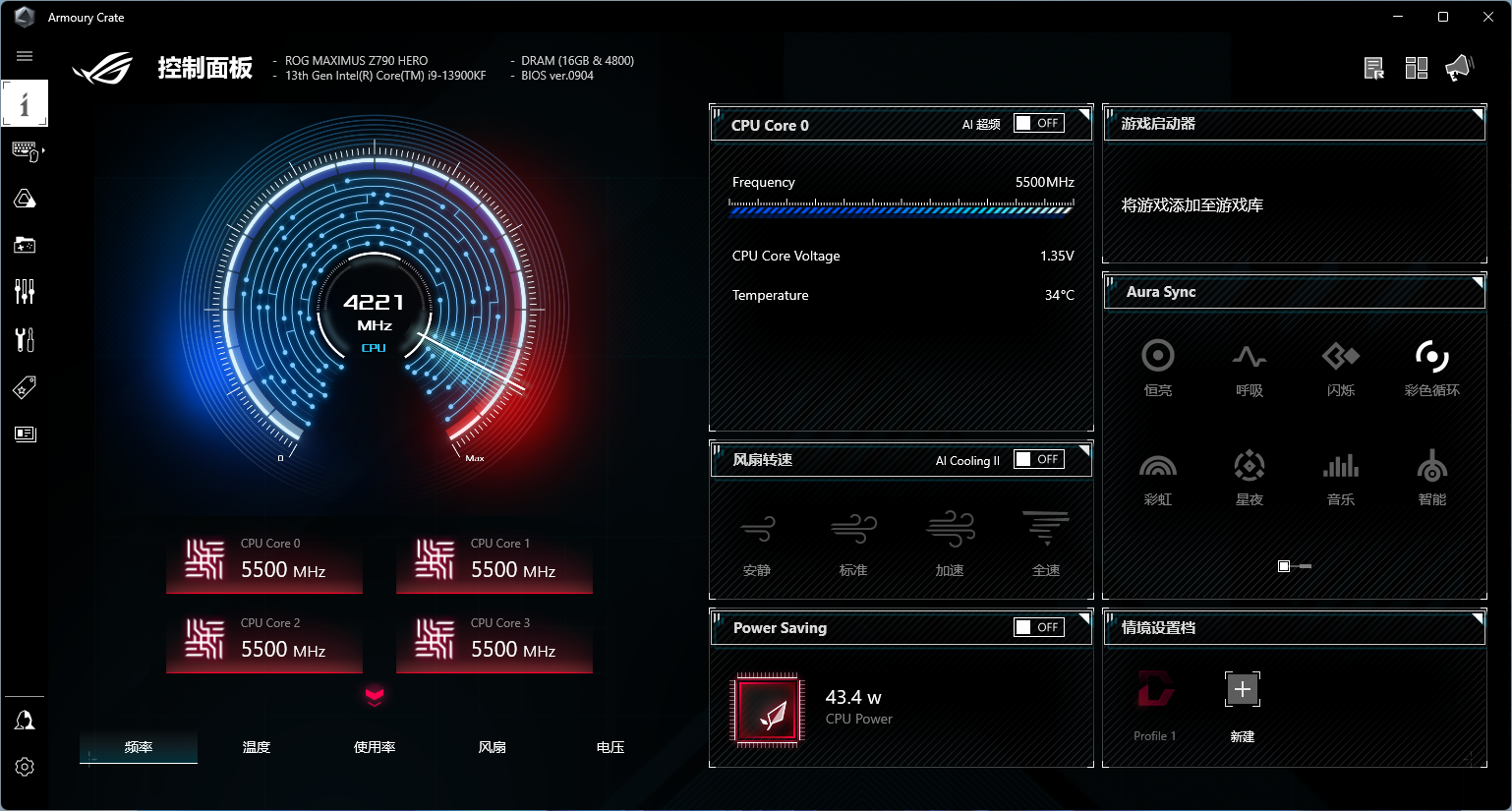Image resolution: width=1512 pixels, height=811 pixels.
Task: Open Game Library icon in sidebar
Action: (x=25, y=245)
